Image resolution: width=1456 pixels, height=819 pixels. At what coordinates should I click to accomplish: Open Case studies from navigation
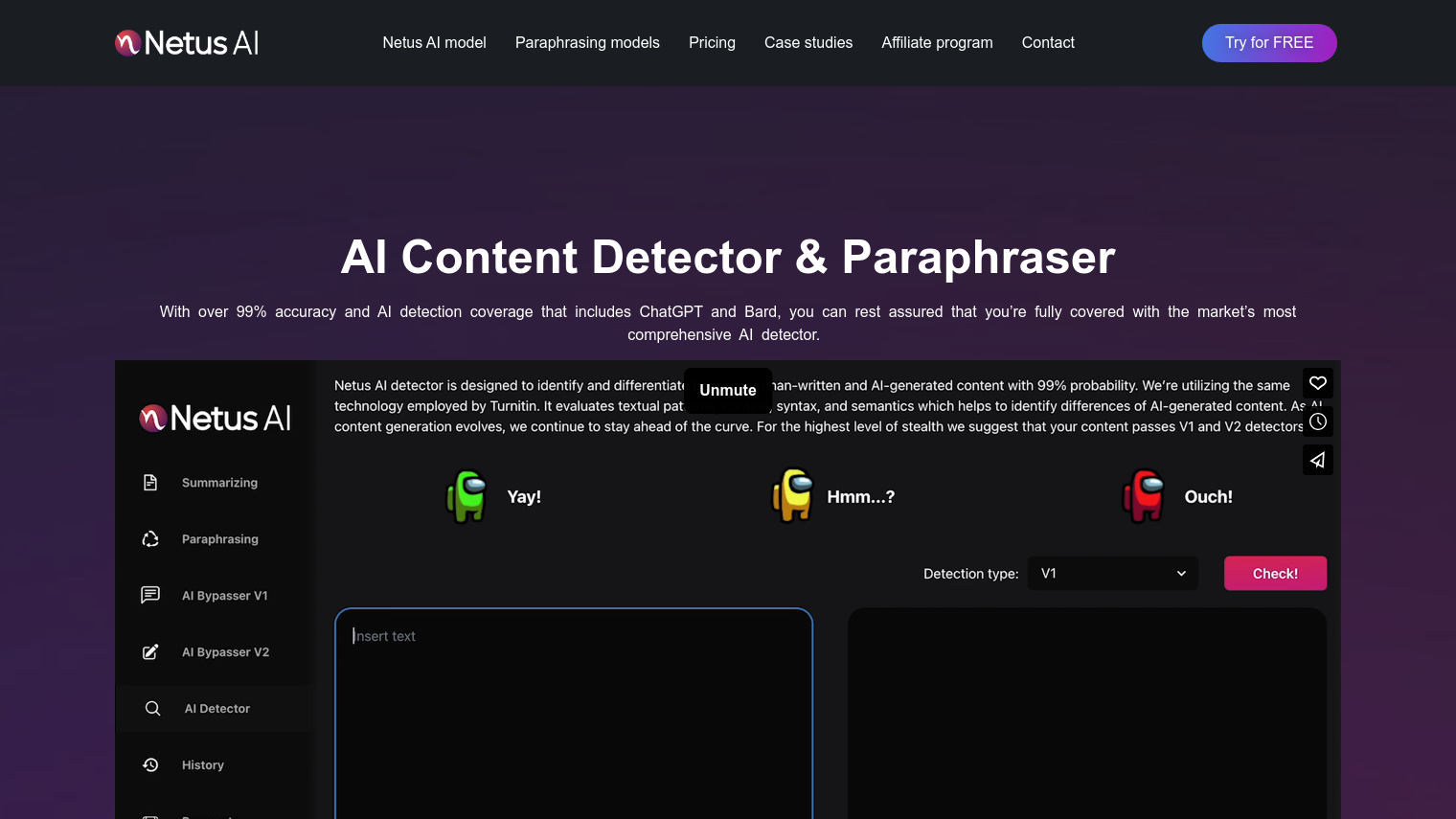(808, 43)
